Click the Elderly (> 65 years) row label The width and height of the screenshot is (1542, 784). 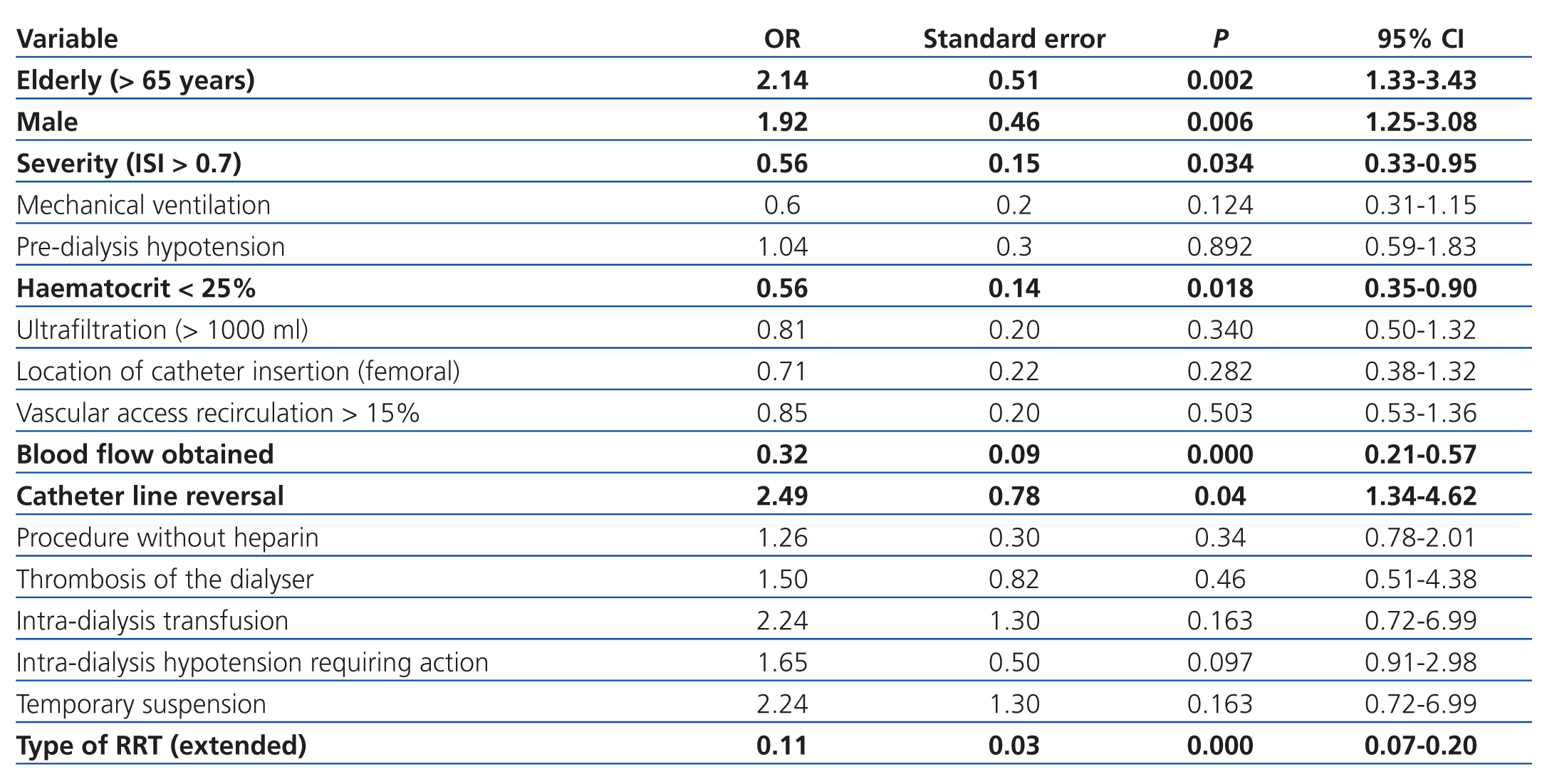pos(135,80)
